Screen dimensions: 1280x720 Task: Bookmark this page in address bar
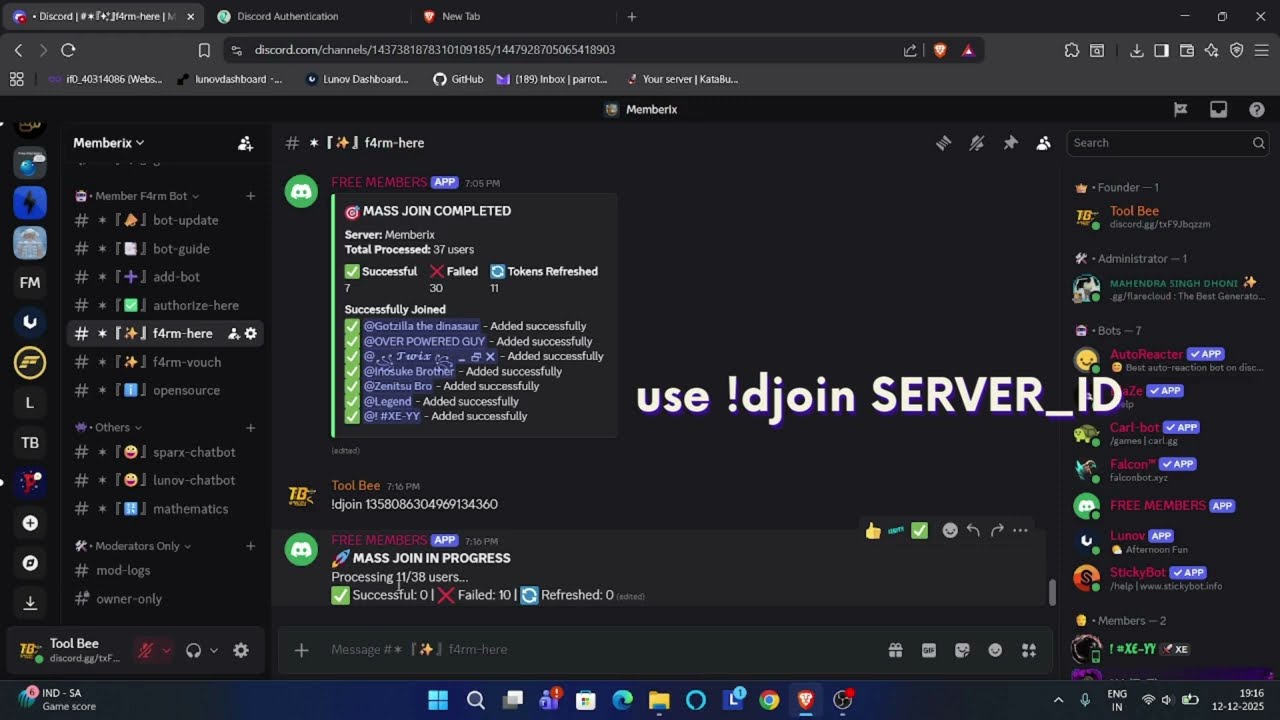[x=204, y=50]
